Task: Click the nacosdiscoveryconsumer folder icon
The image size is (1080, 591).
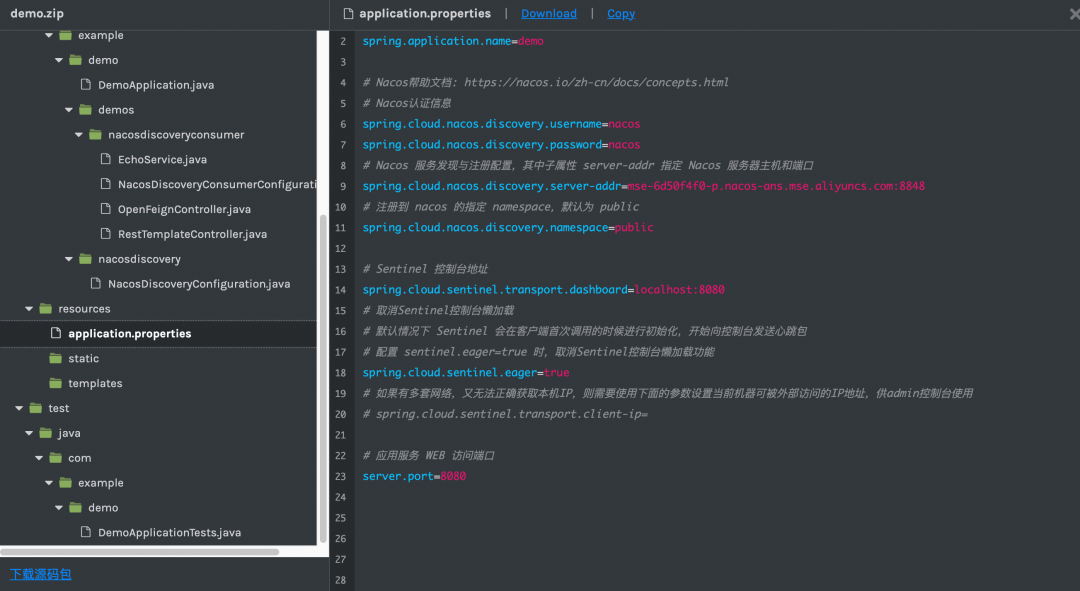Action: pos(95,134)
